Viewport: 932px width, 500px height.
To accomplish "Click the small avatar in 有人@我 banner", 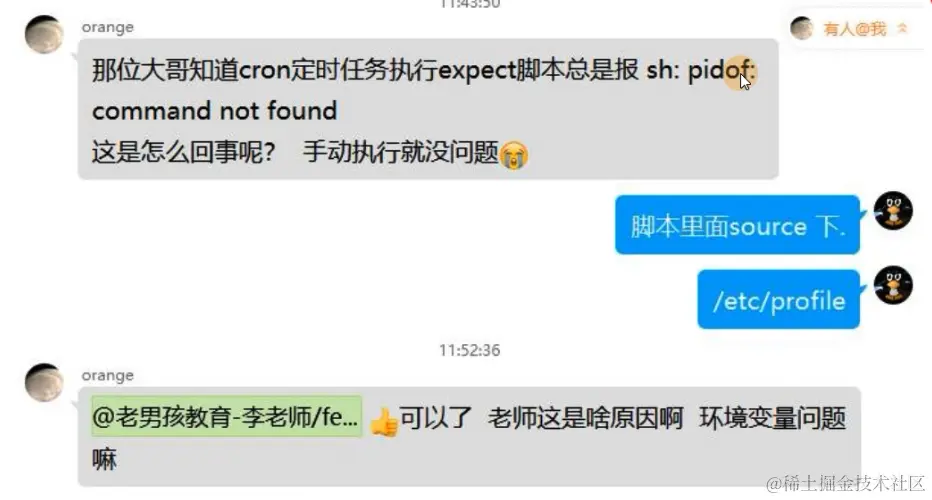I will click(x=801, y=28).
